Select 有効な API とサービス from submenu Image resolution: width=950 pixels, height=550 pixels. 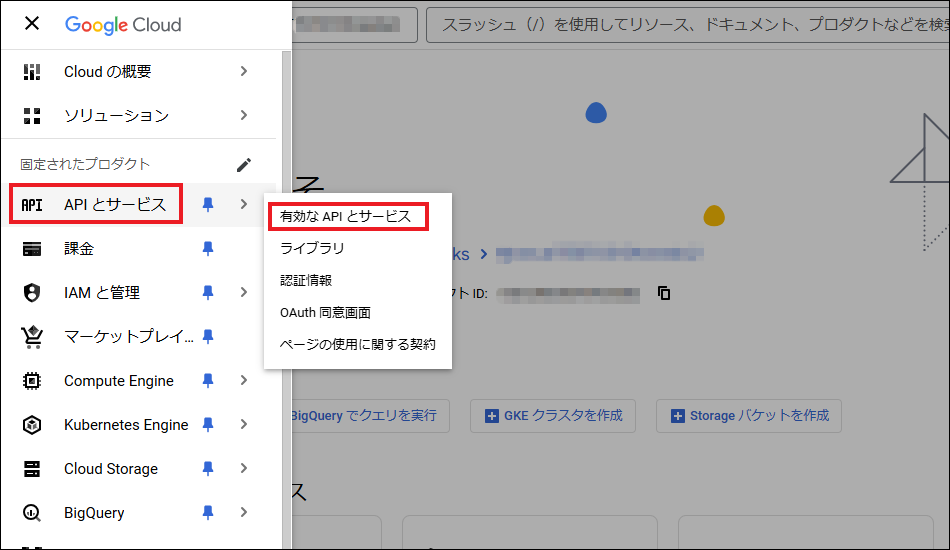pyautogui.click(x=346, y=216)
